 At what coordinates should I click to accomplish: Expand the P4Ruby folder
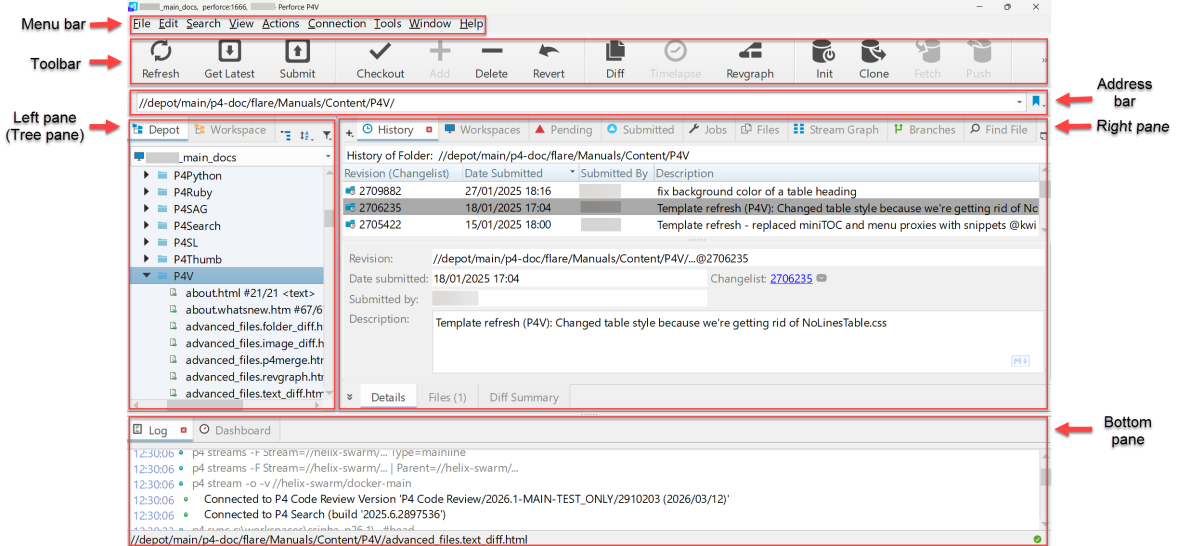click(146, 192)
